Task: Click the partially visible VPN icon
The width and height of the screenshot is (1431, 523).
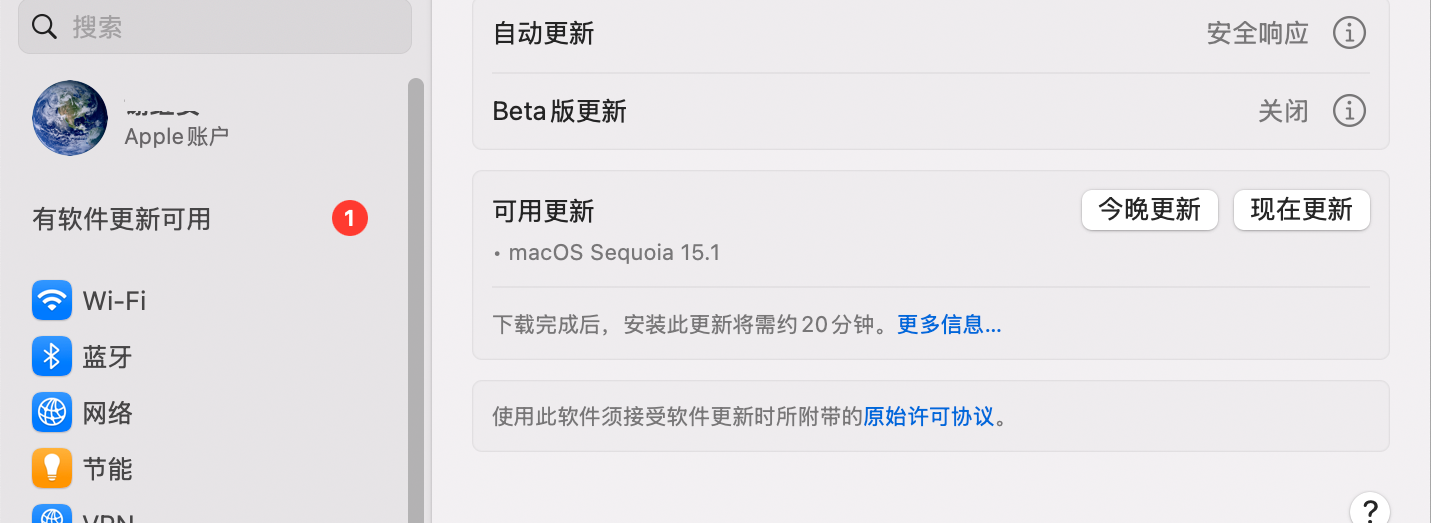Action: (x=52, y=514)
